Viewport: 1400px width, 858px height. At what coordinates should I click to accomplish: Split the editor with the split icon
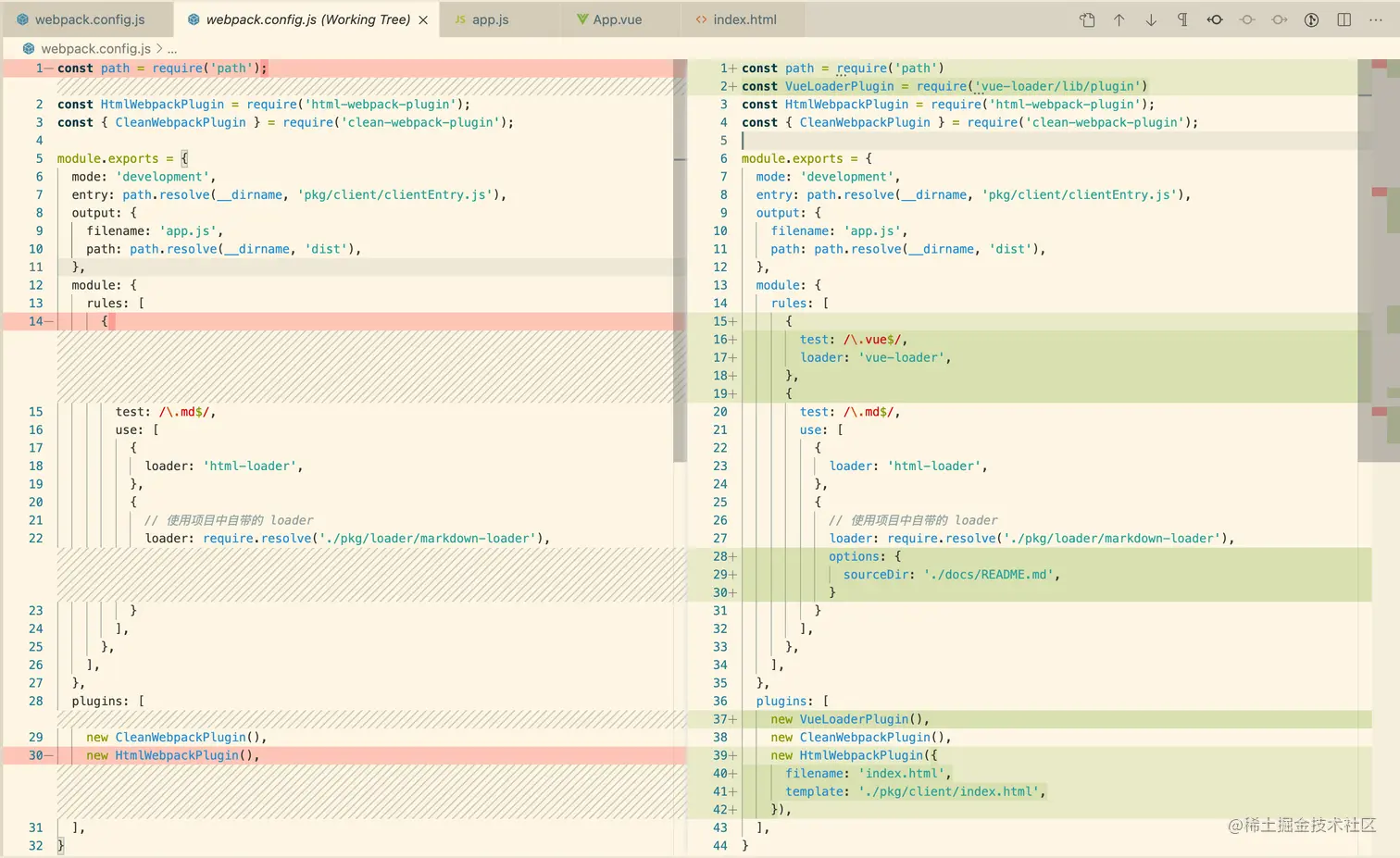click(x=1344, y=19)
